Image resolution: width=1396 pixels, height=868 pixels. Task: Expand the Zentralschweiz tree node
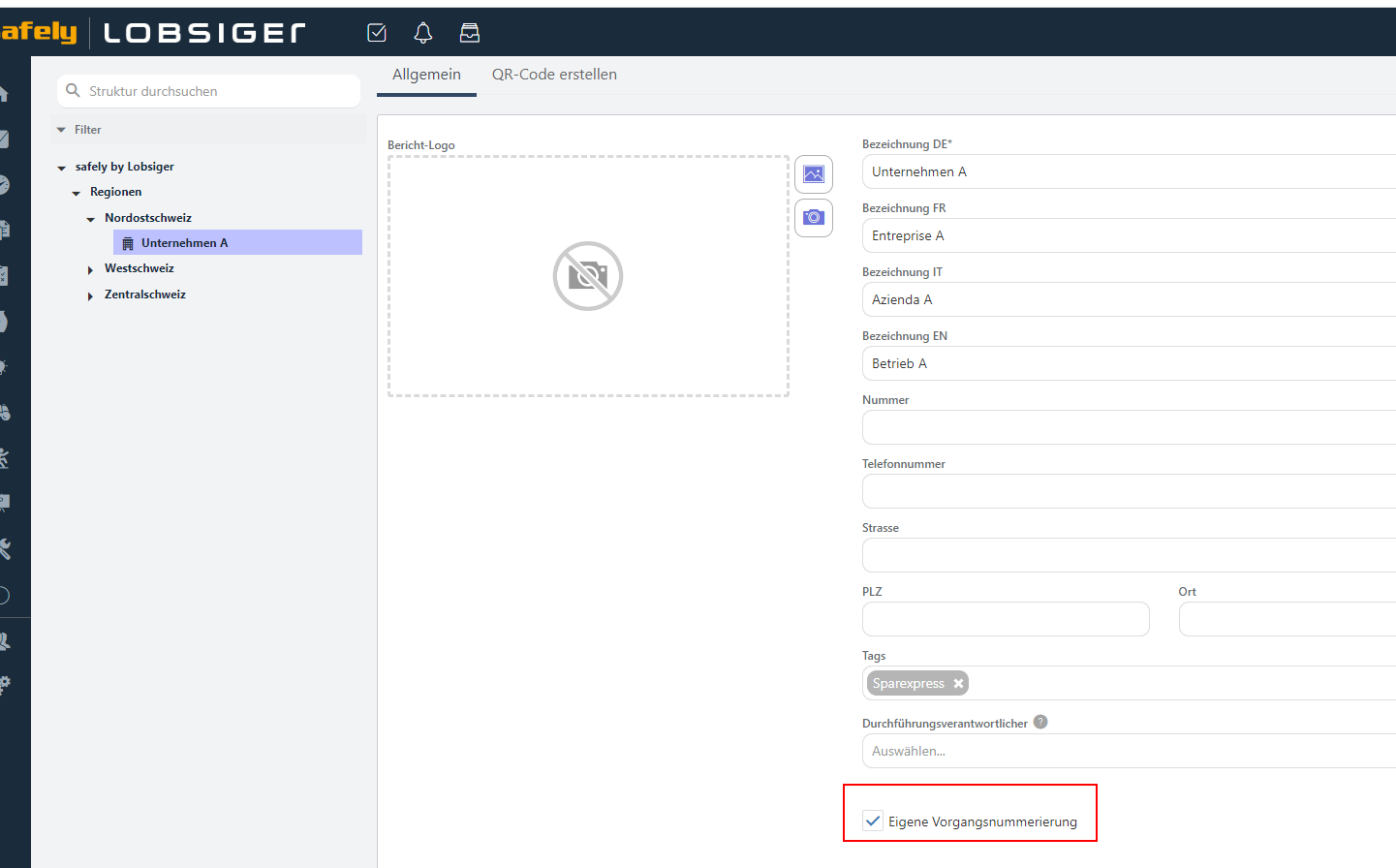[x=90, y=296]
